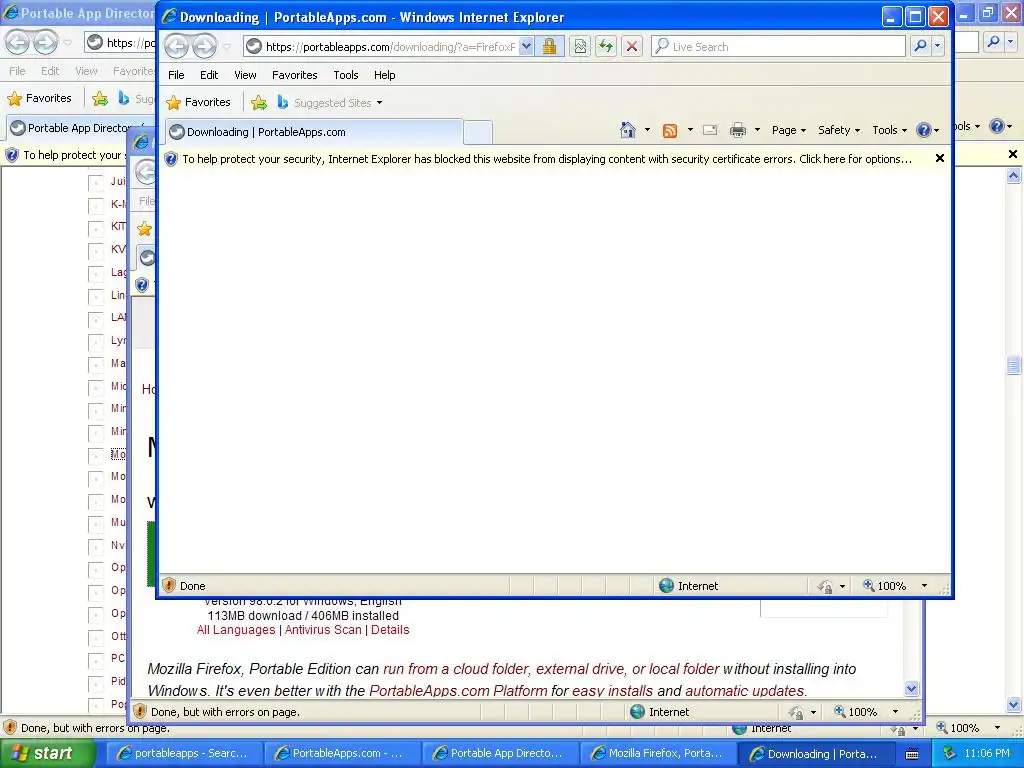Click scroll-down arrow in the Mozilla Firefox window
Screen dimensions: 1024x768
click(912, 688)
